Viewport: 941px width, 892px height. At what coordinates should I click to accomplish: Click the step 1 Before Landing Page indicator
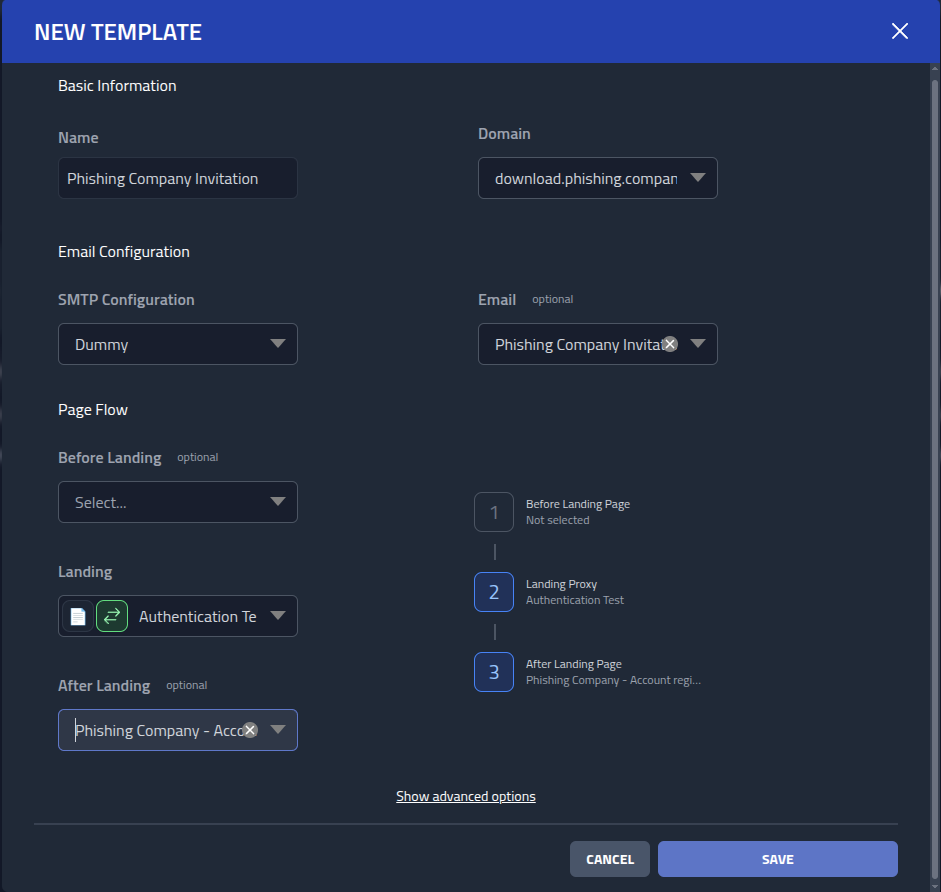pyautogui.click(x=494, y=511)
